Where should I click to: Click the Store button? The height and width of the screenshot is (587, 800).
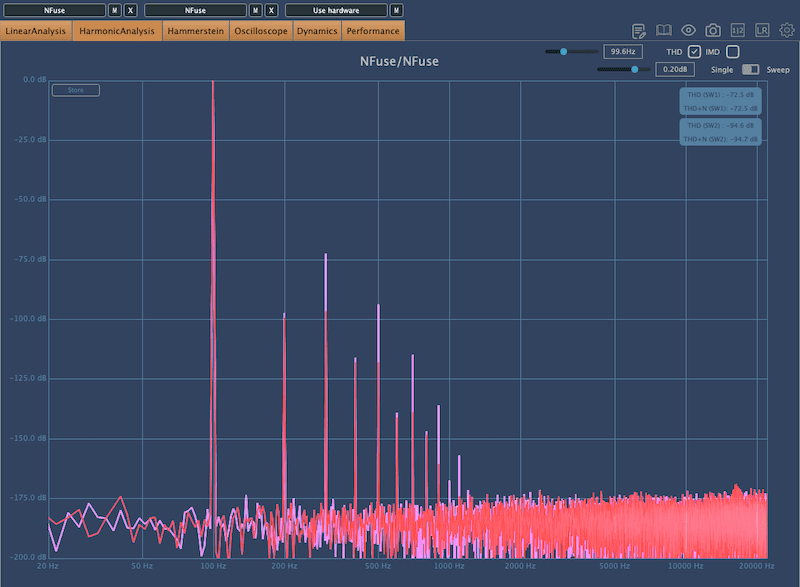[76, 90]
